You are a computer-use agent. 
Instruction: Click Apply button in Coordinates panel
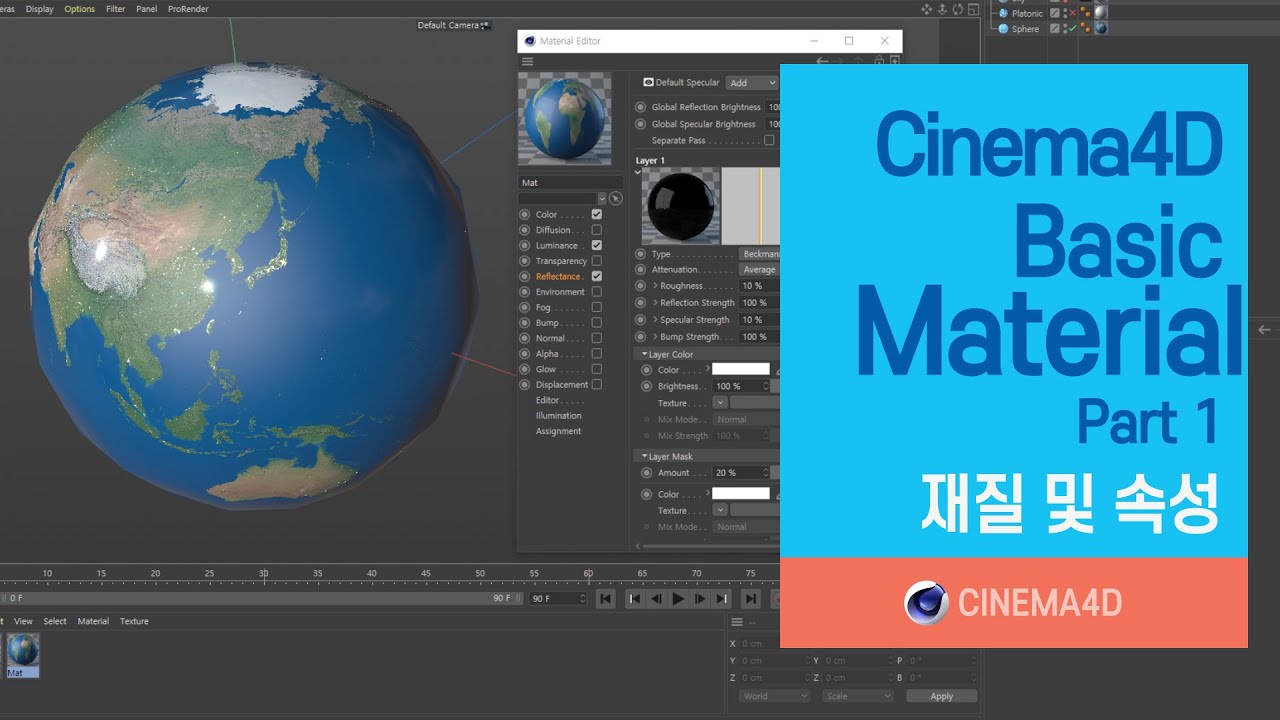point(942,696)
